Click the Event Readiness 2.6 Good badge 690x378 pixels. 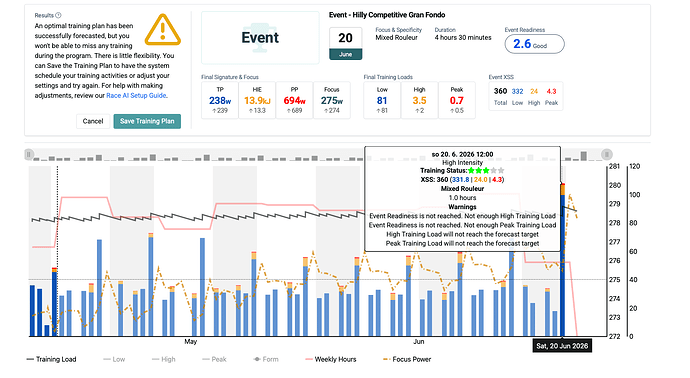pyautogui.click(x=534, y=44)
